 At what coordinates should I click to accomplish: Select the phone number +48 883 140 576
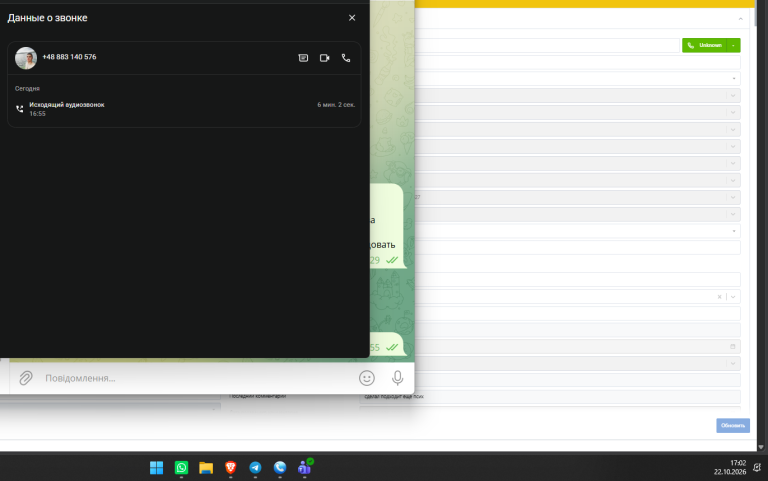click(69, 57)
